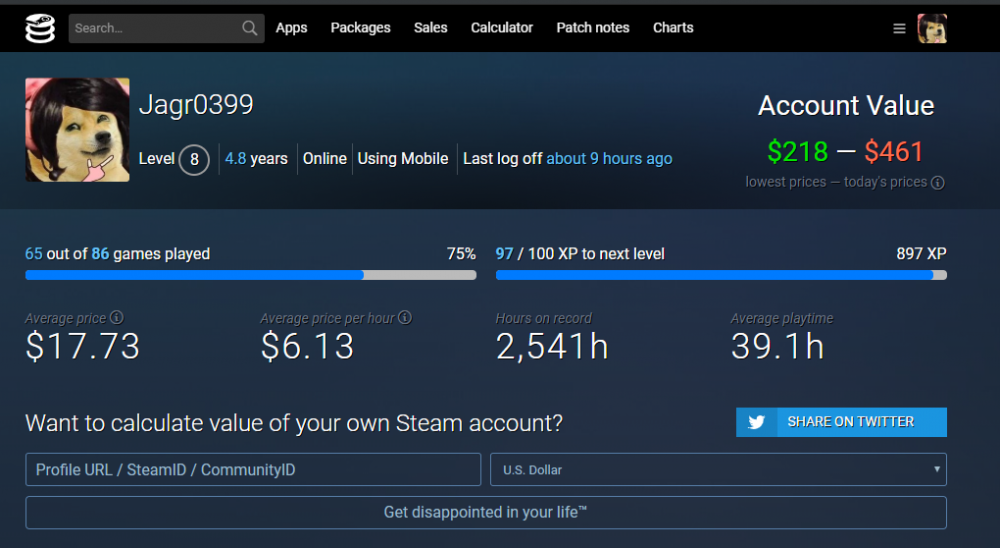Open Patch notes in the navigation
Viewport: 1000px width, 548px height.
(593, 28)
